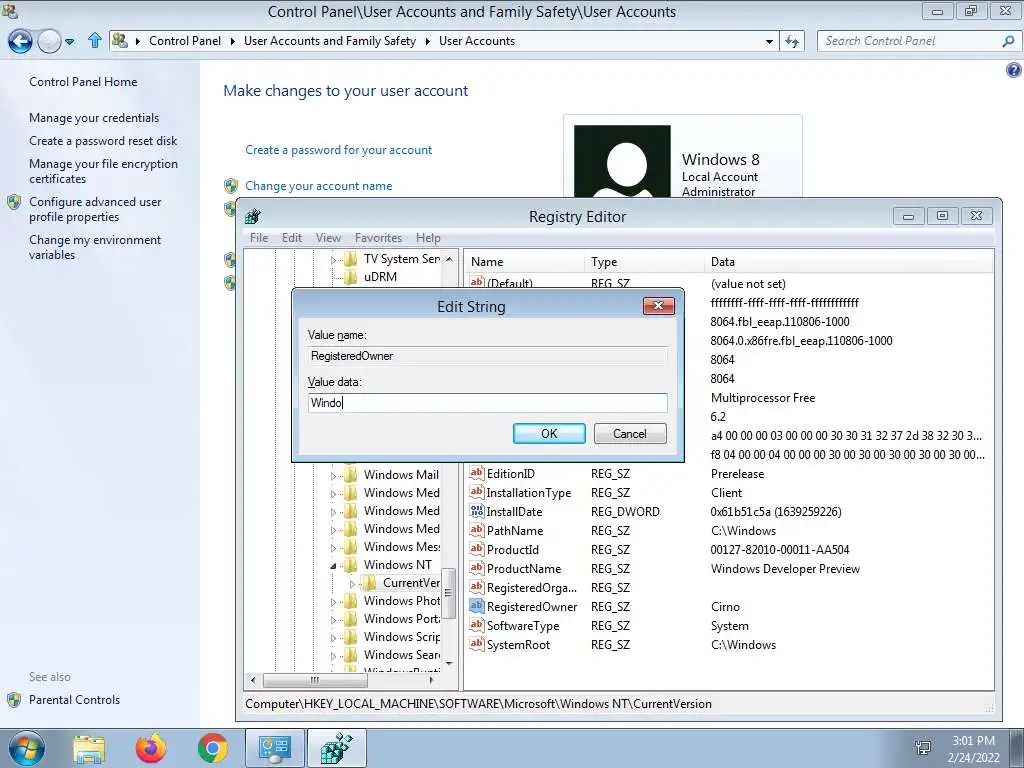The height and width of the screenshot is (768, 1024).
Task: Click the registry tree horizontal scrollbar
Action: pyautogui.click(x=315, y=680)
